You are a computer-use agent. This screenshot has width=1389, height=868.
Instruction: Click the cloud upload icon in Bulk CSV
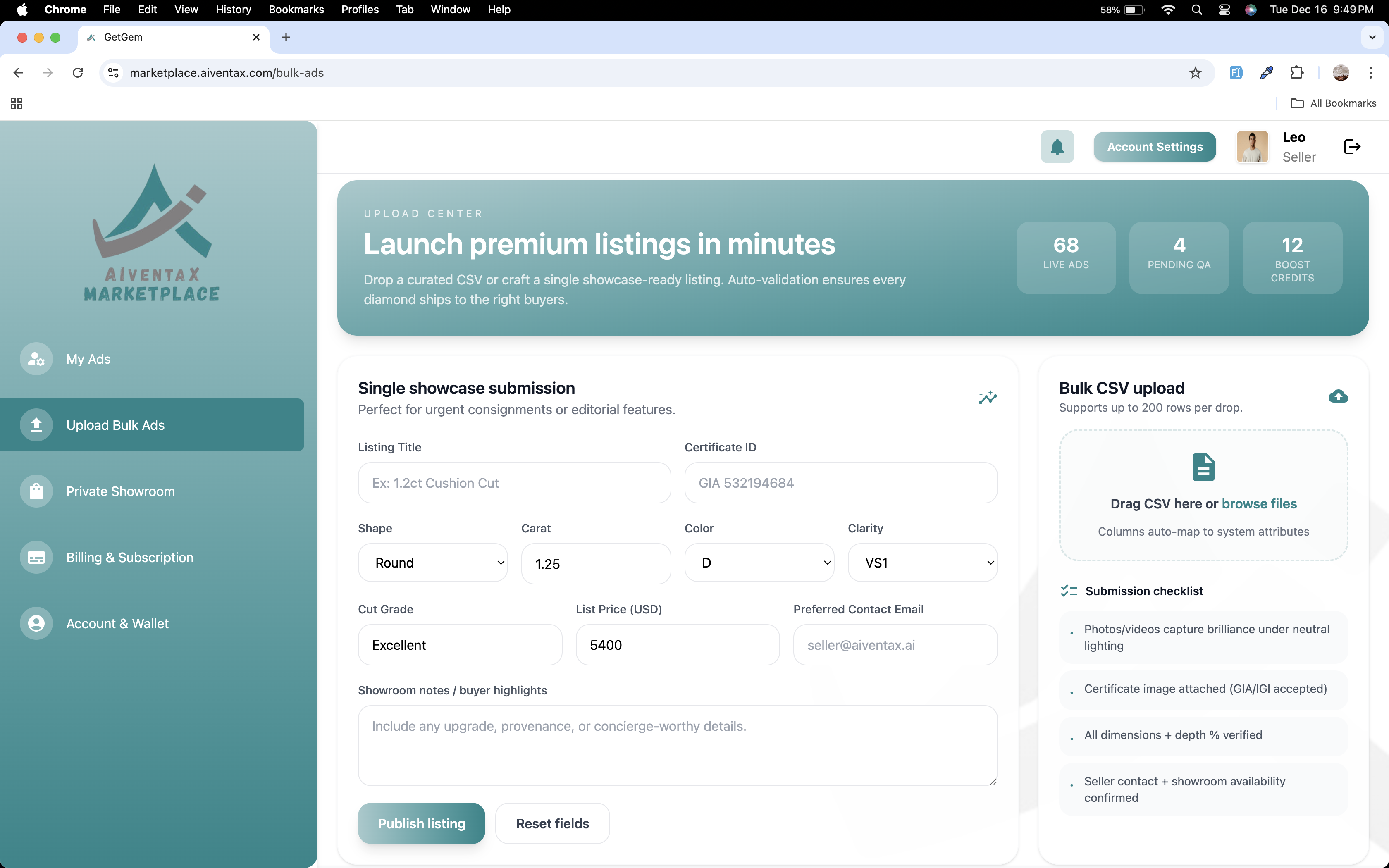(1338, 396)
